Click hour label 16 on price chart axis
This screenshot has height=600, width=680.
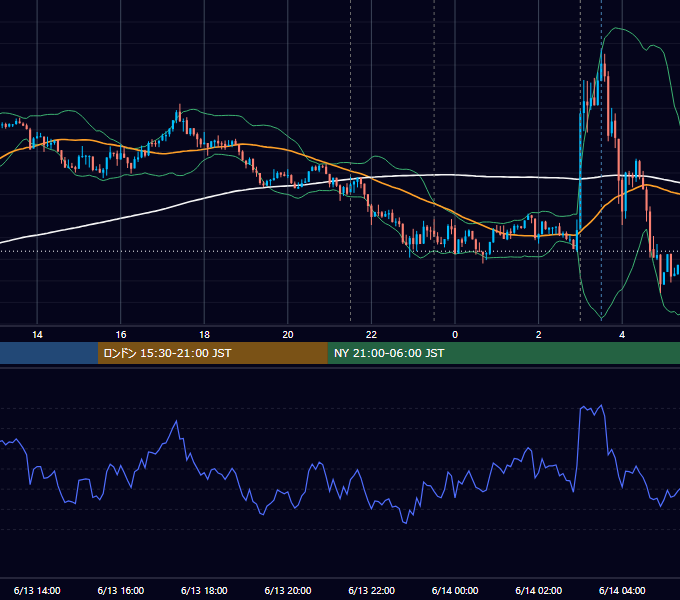click(x=121, y=335)
